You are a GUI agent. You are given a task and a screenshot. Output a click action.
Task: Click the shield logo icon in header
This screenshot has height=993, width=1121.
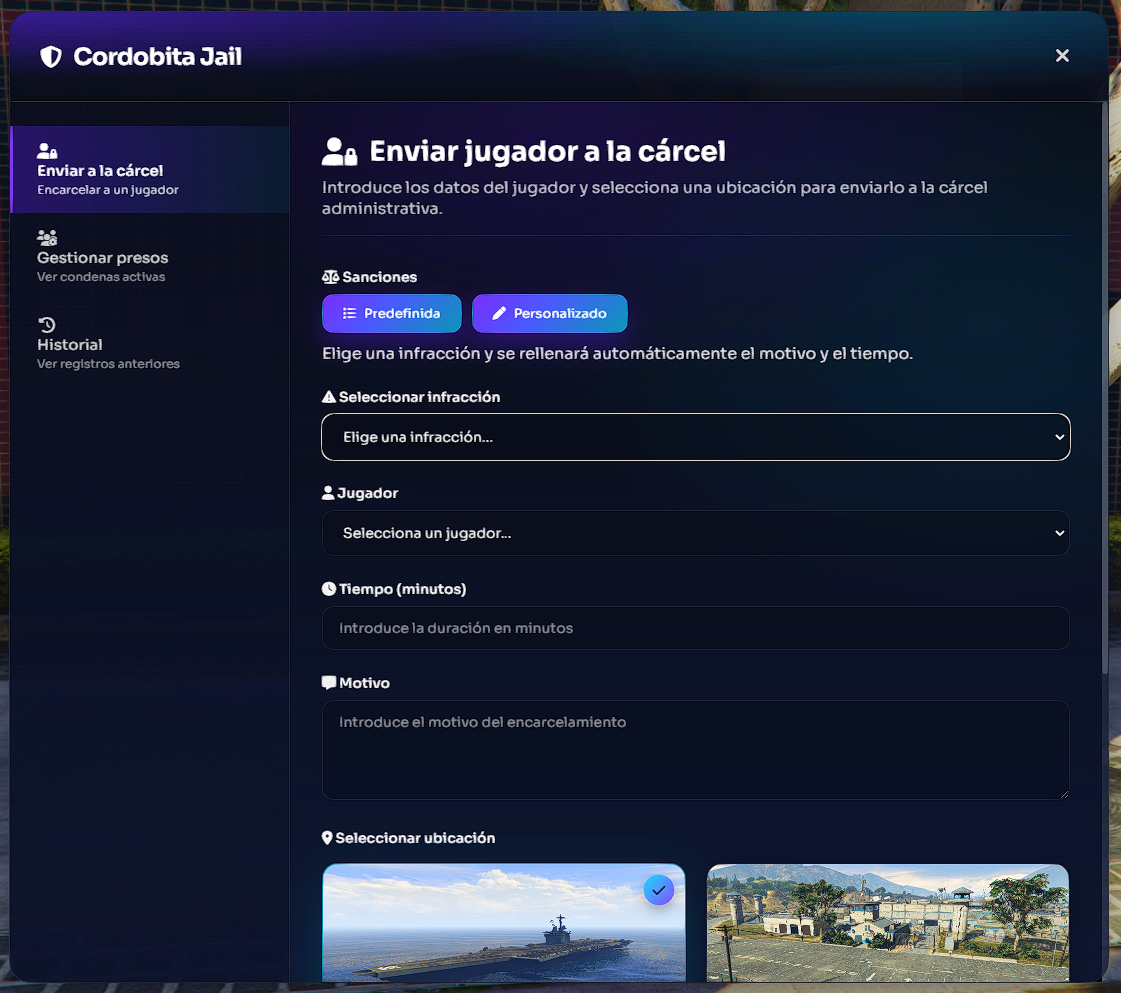point(51,56)
